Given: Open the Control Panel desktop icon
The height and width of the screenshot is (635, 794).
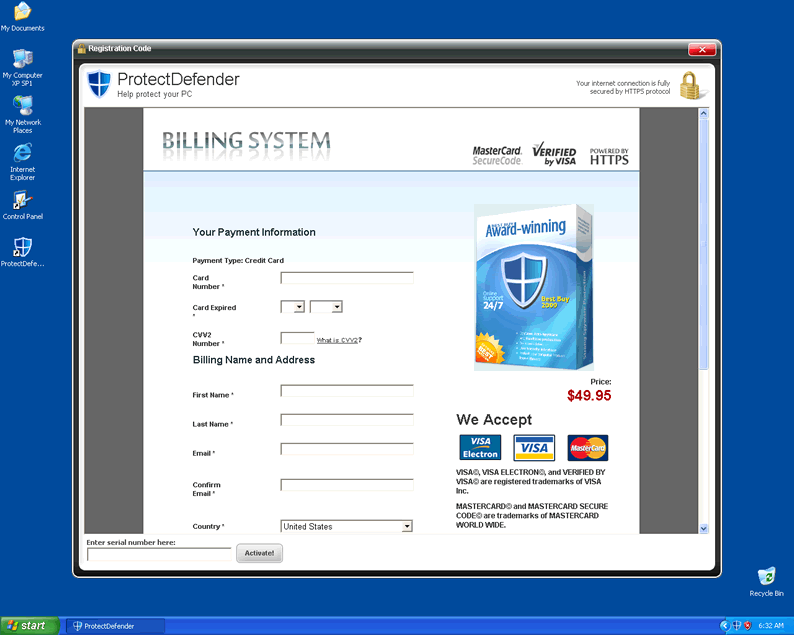Looking at the screenshot, I should coord(22,204).
